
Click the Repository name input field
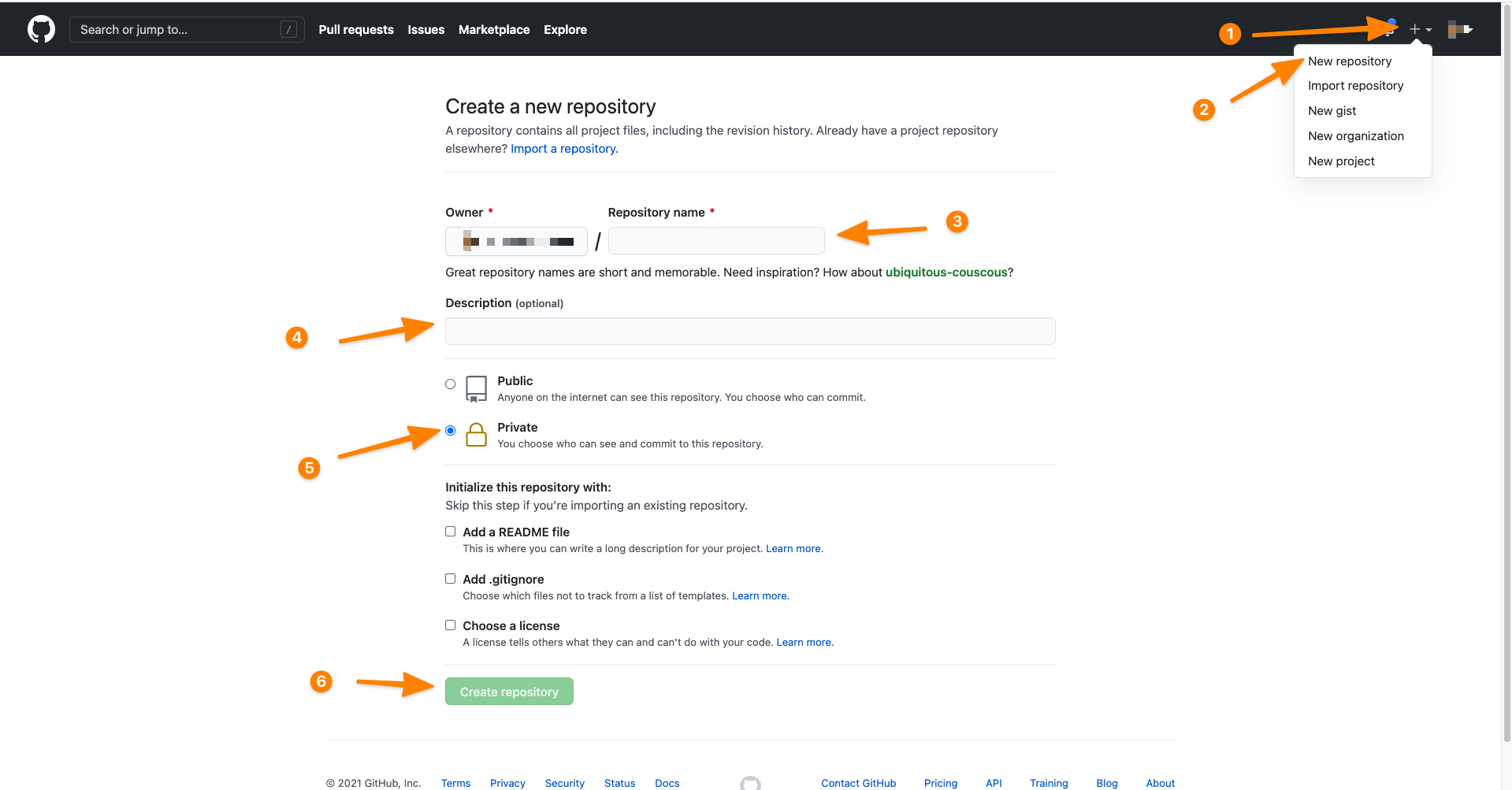[x=715, y=240]
